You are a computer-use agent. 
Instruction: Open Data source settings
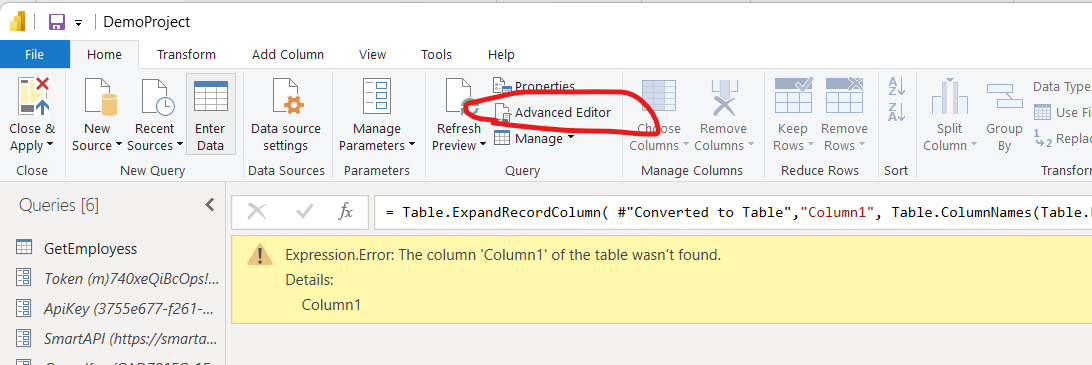click(x=286, y=114)
